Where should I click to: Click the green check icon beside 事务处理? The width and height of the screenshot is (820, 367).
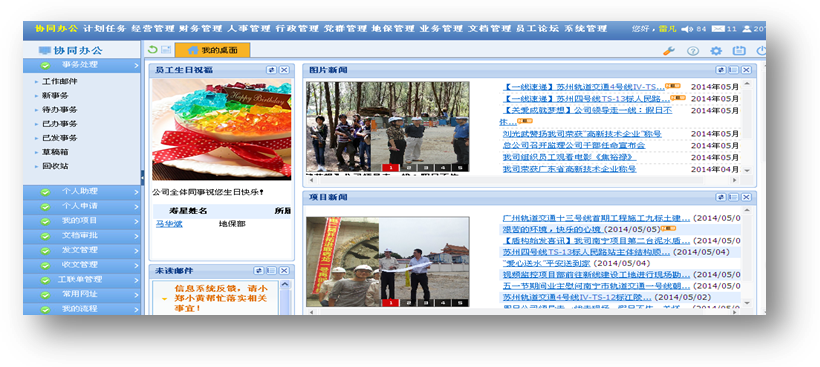(x=45, y=65)
